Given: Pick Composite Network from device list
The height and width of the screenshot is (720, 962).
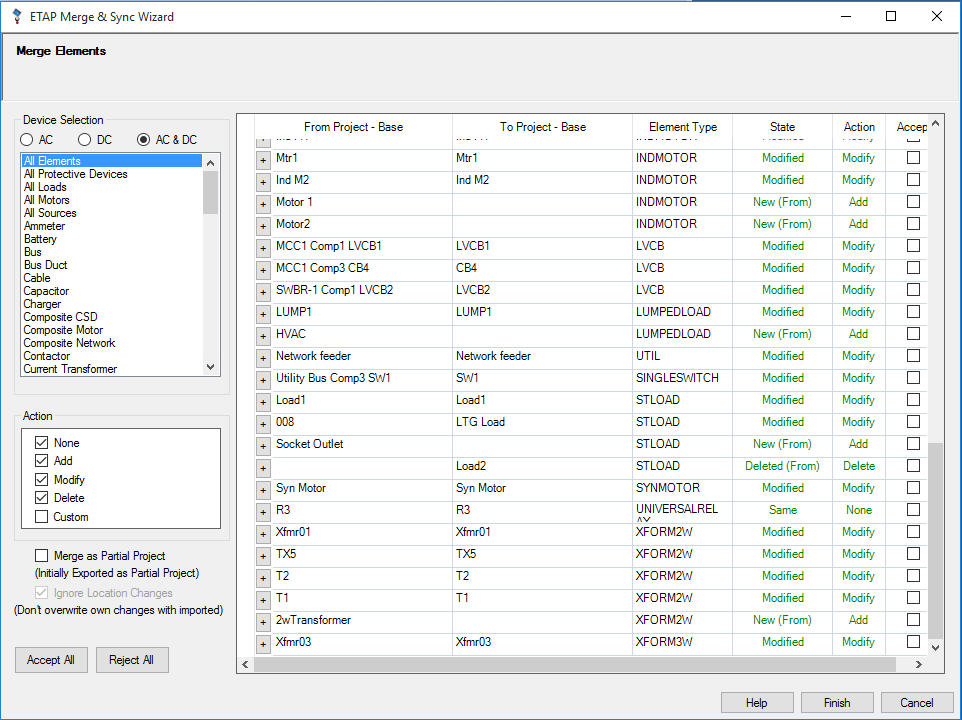Looking at the screenshot, I should pyautogui.click(x=112, y=343).
